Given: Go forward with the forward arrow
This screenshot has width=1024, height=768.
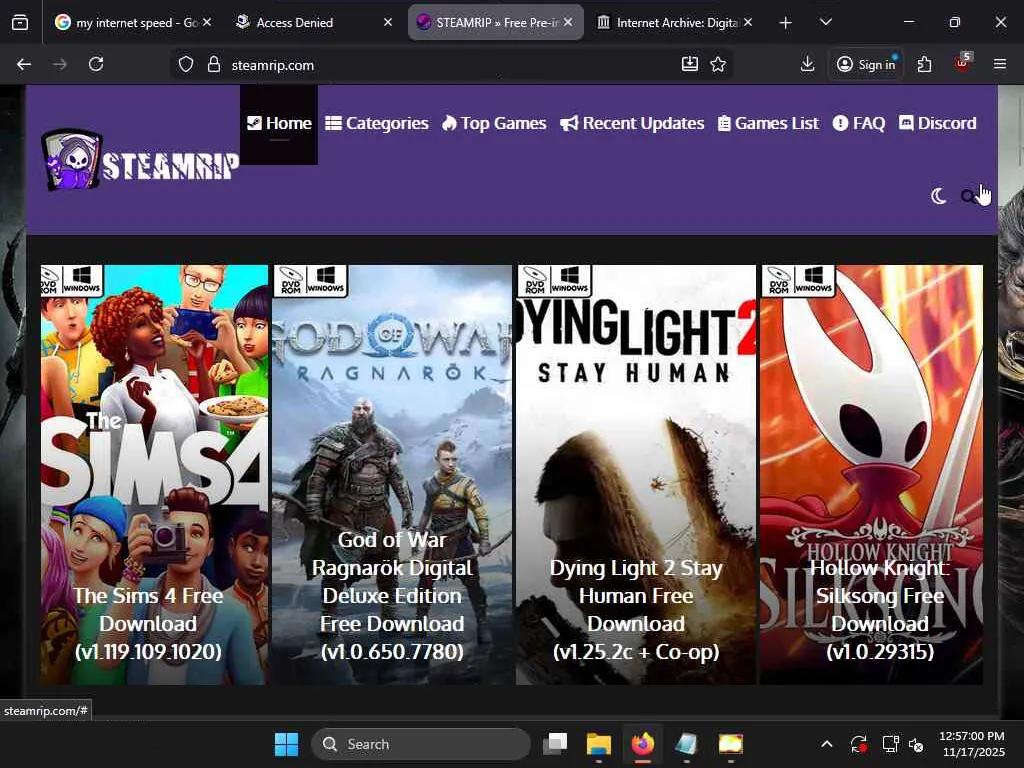Looking at the screenshot, I should click(59, 64).
